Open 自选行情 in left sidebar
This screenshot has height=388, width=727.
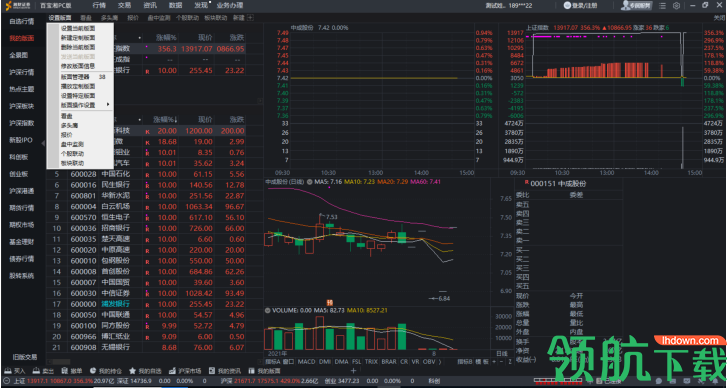22,21
